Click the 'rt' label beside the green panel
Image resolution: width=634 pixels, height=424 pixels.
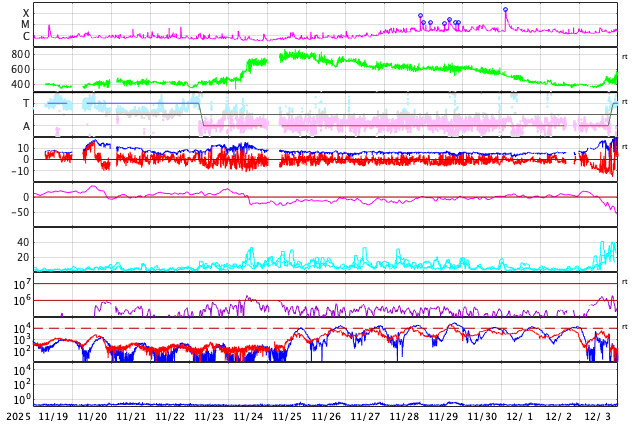click(624, 57)
